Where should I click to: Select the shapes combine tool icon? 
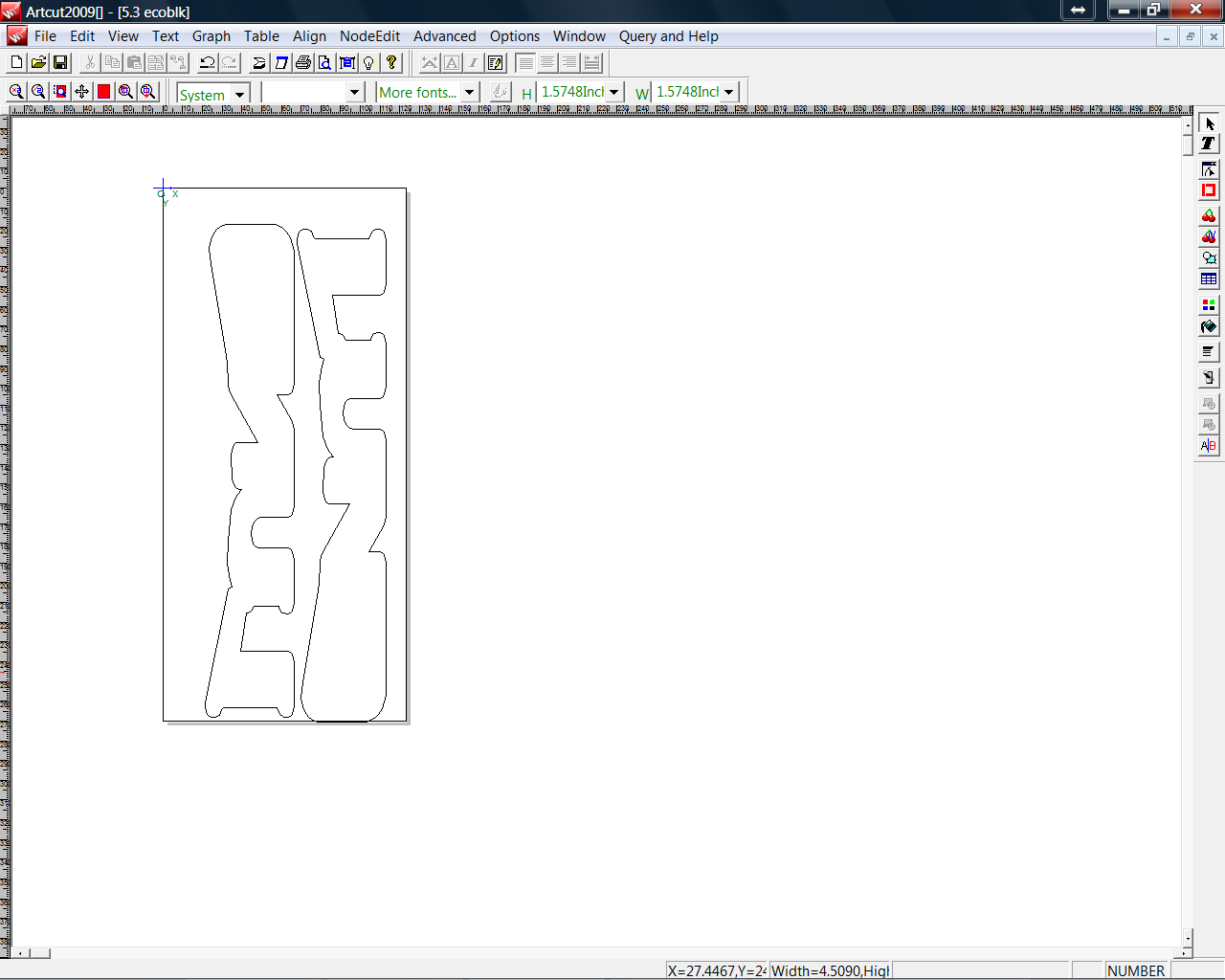pos(1209,257)
